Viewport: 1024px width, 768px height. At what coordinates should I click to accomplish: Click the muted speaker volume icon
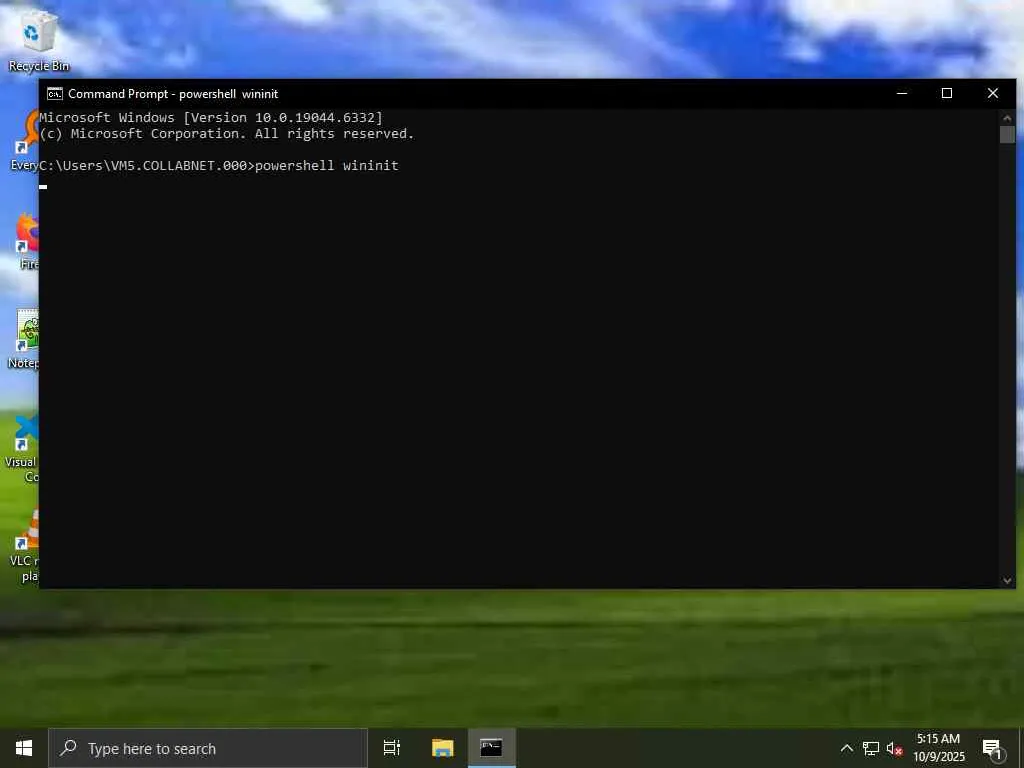(894, 748)
